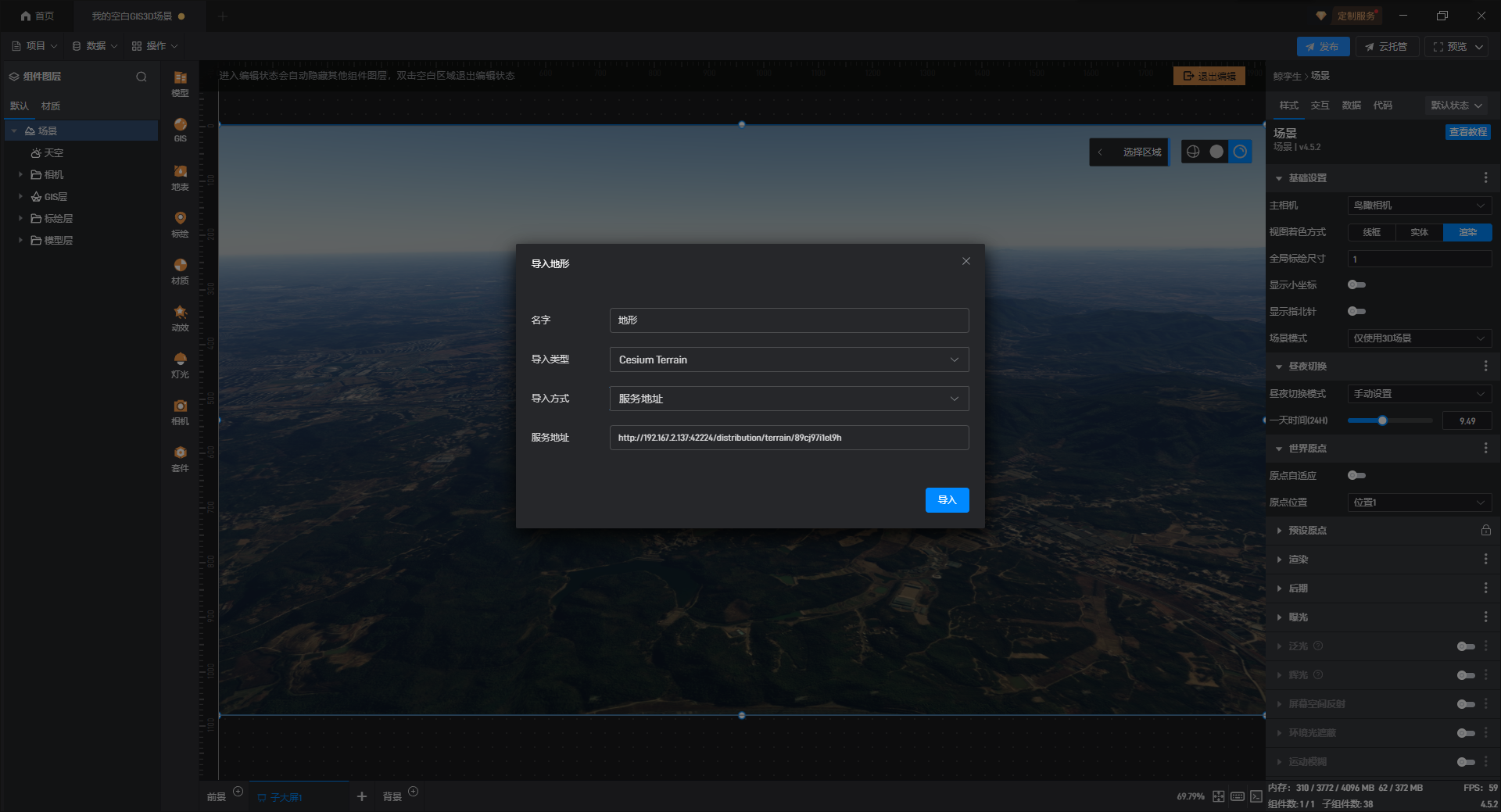Viewport: 1501px width, 812px height.
Task: Open the 地表 terrain surface icon
Action: pos(180,177)
